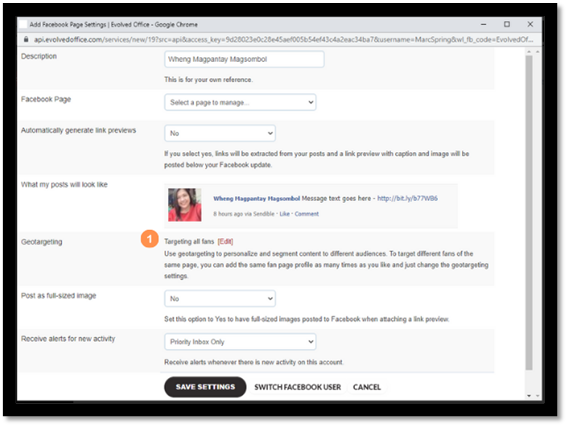566x426 pixels.
Task: Open the Facebook Page dropdown
Action: (240, 102)
